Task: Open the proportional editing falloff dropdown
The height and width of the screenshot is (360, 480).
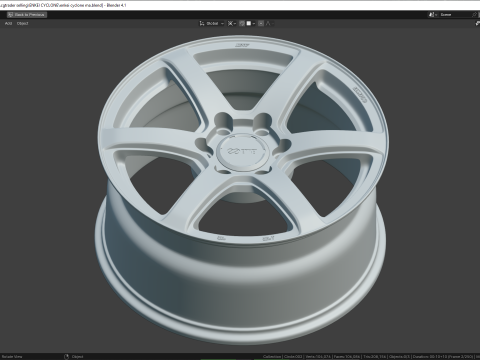Action: pos(270,23)
